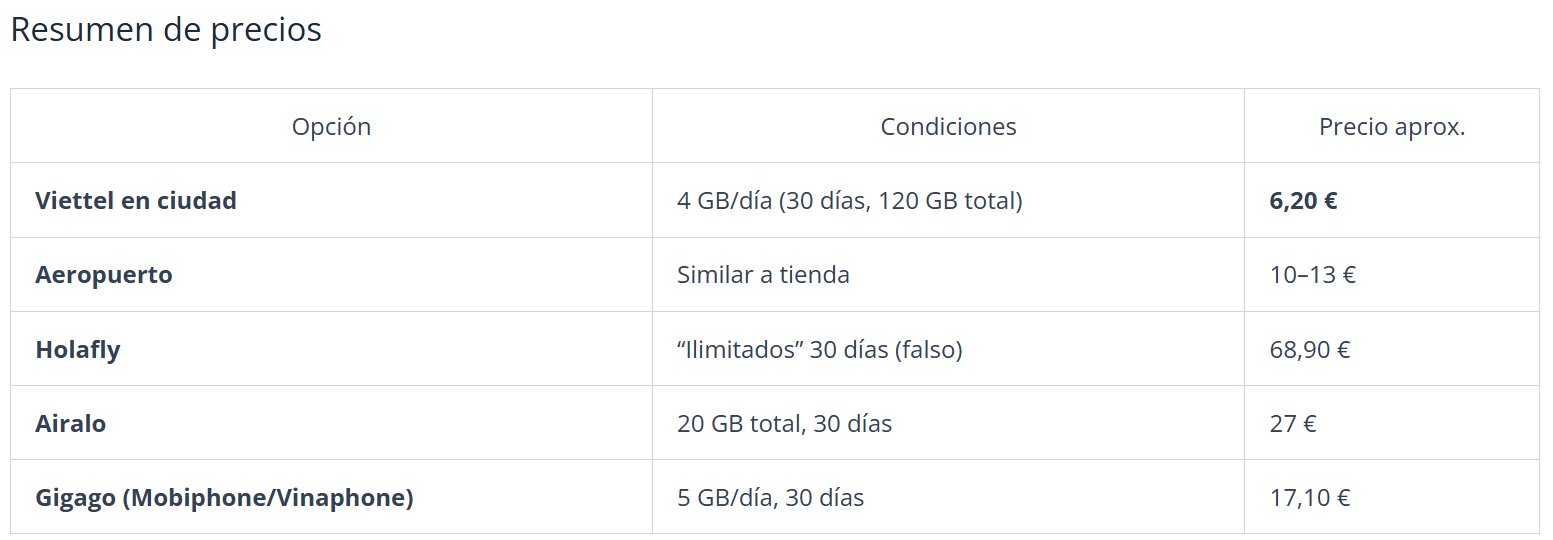Click the '4 GB/día (30 días, 120 GB total)' cell
The image size is (1553, 540).
point(849,201)
